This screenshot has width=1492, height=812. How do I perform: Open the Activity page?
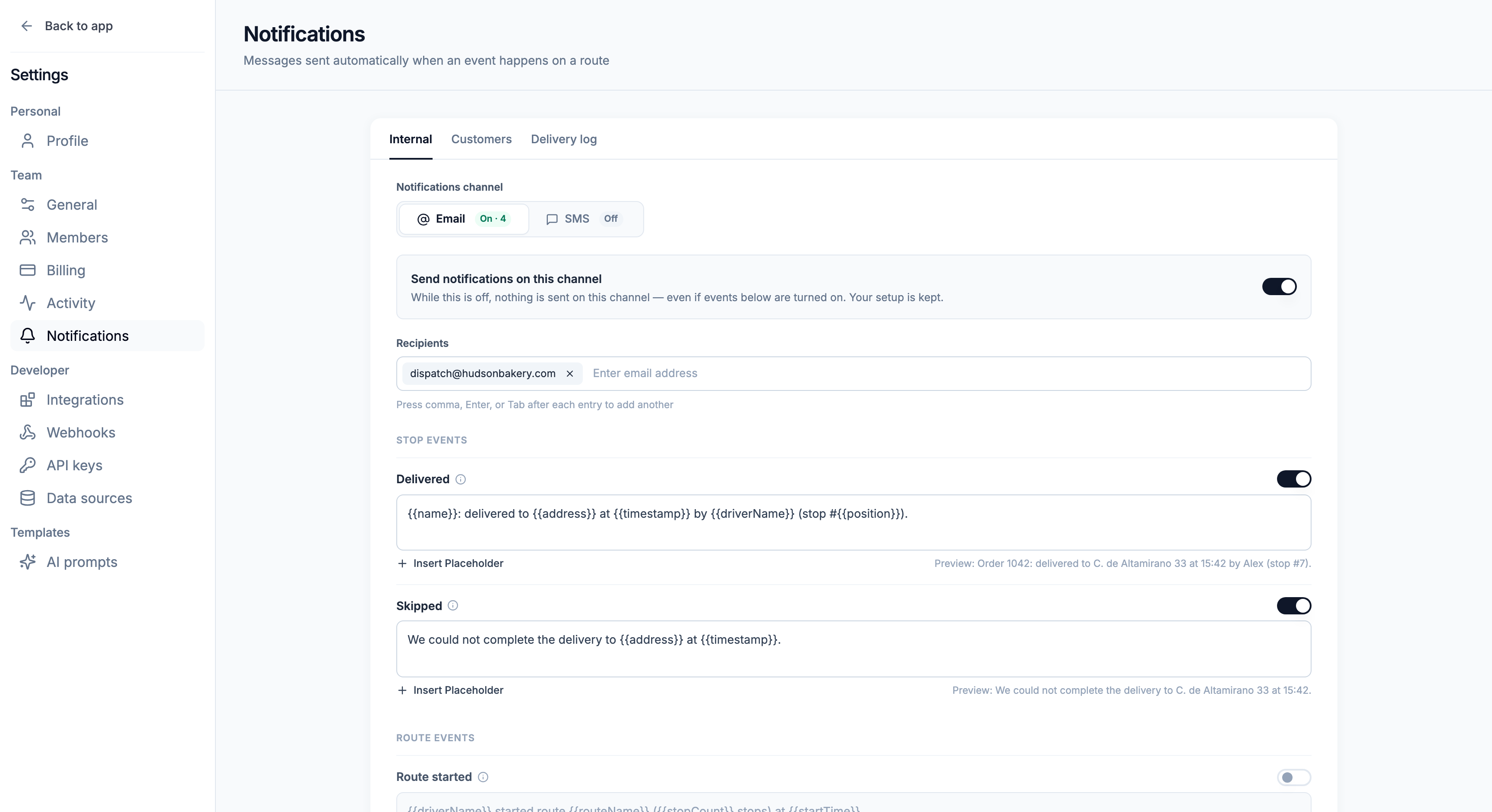[107, 303]
